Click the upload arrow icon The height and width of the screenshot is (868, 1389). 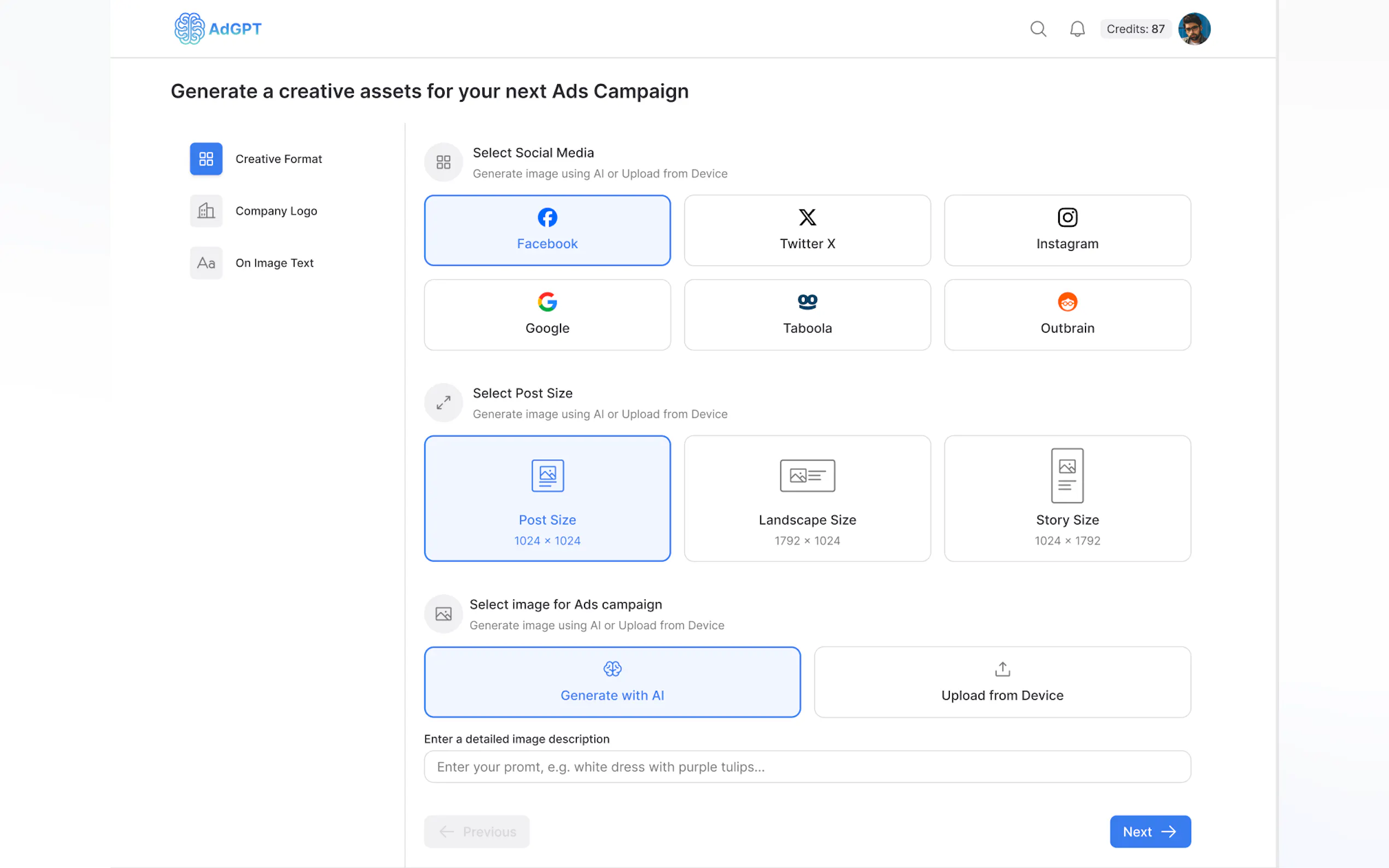tap(1002, 669)
